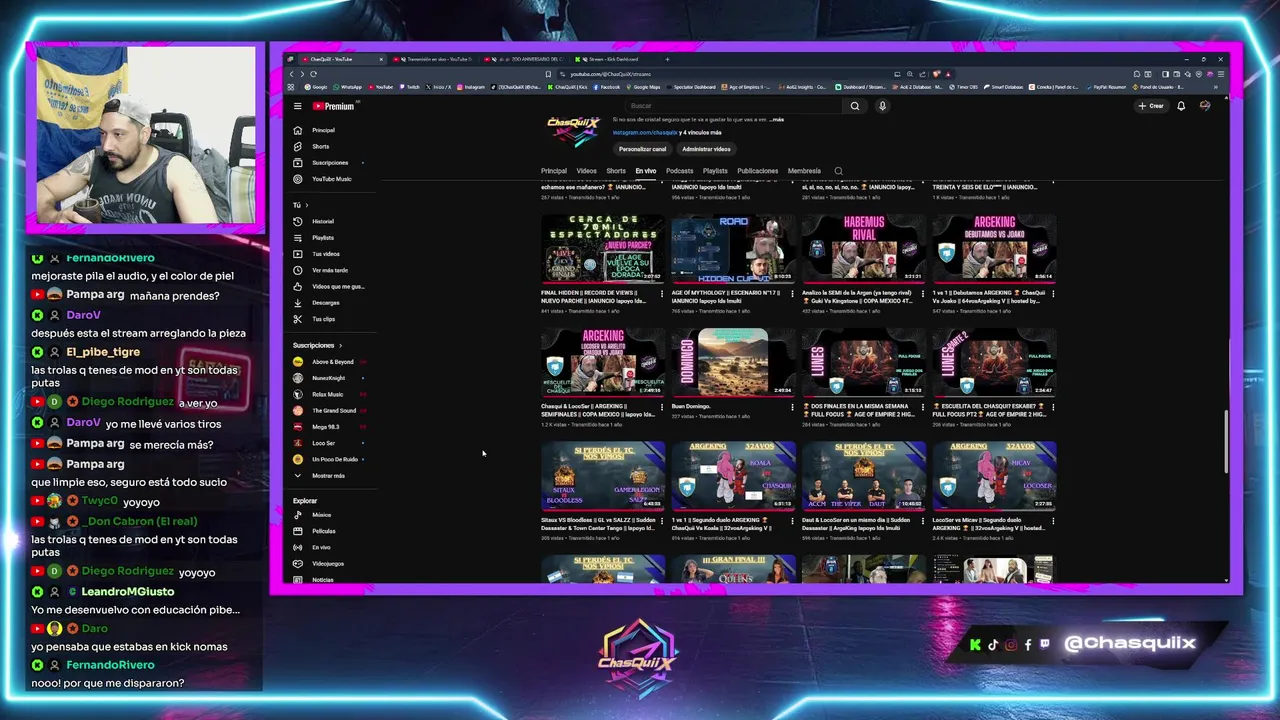Switch to channel Membresía tab
The width and height of the screenshot is (1280, 720).
[x=804, y=171]
